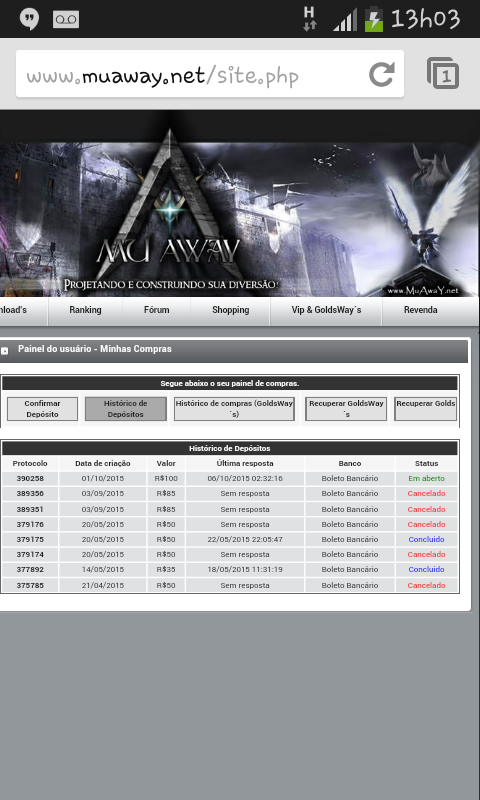Click the 13h03 clock in status bar
The image size is (480, 800).
pyautogui.click(x=426, y=19)
